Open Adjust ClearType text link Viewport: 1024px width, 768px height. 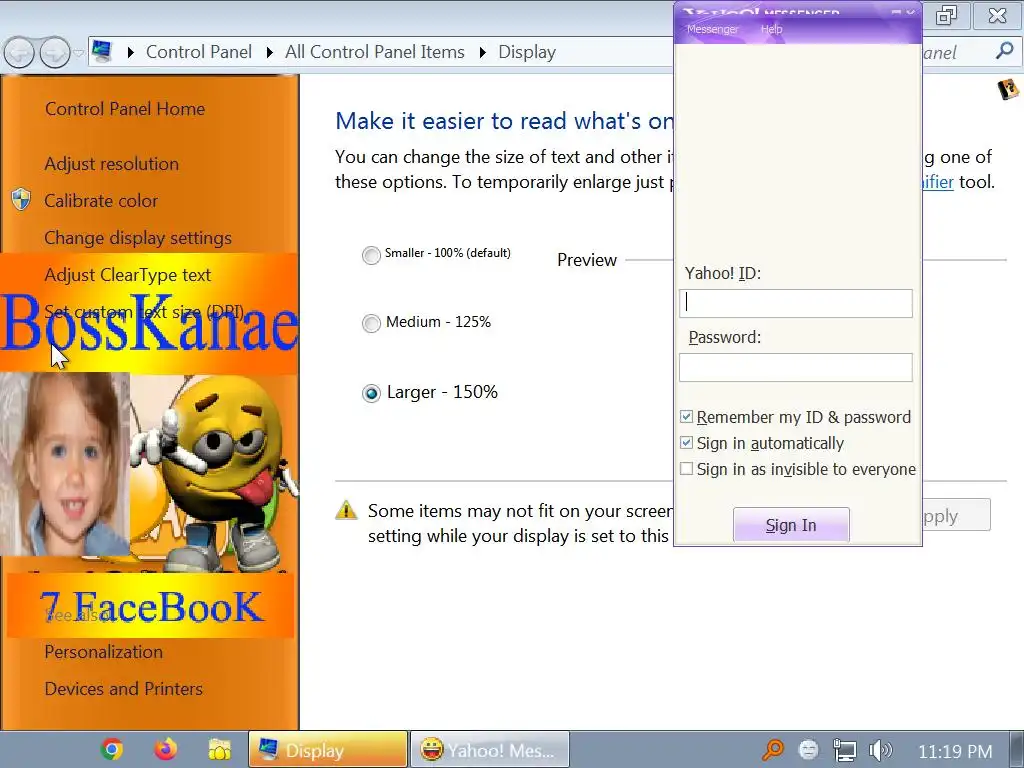127,275
